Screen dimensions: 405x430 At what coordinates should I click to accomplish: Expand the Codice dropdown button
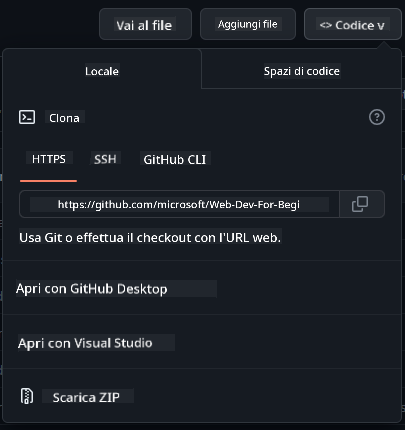pyautogui.click(x=353, y=24)
